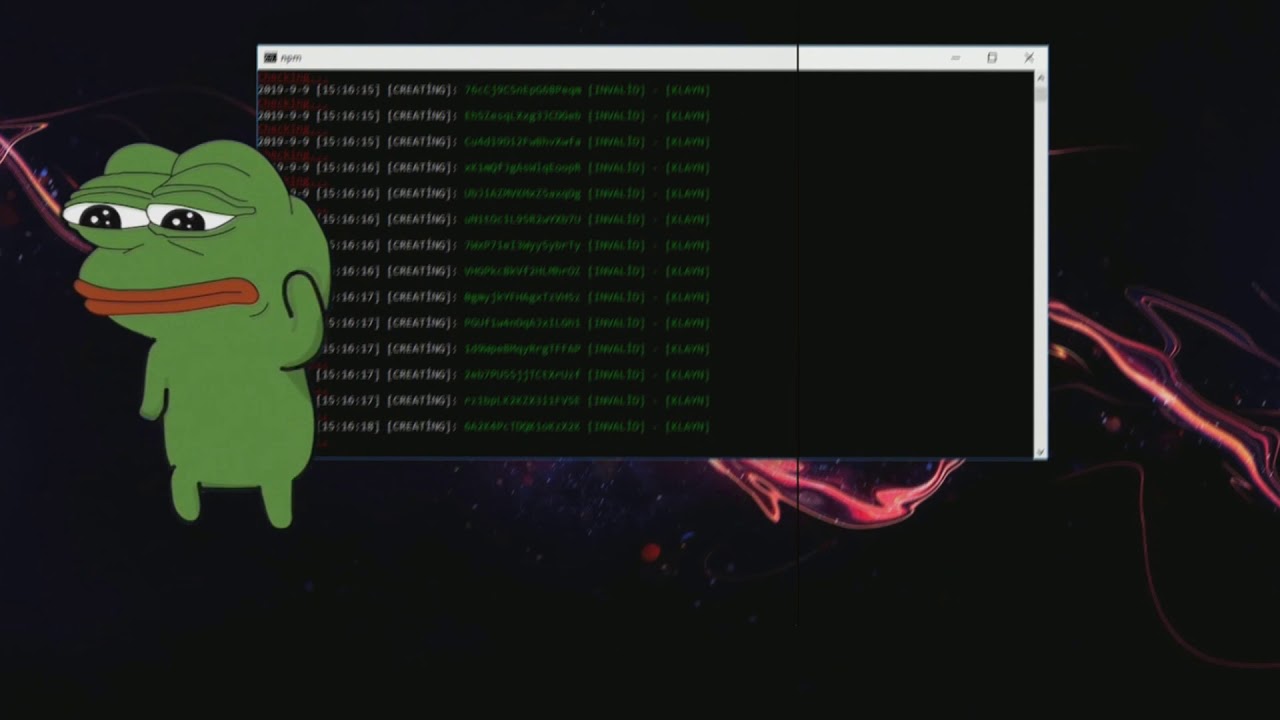Click the command prompt icon in the npm title bar
Viewport: 1280px width, 720px height.
(270, 58)
